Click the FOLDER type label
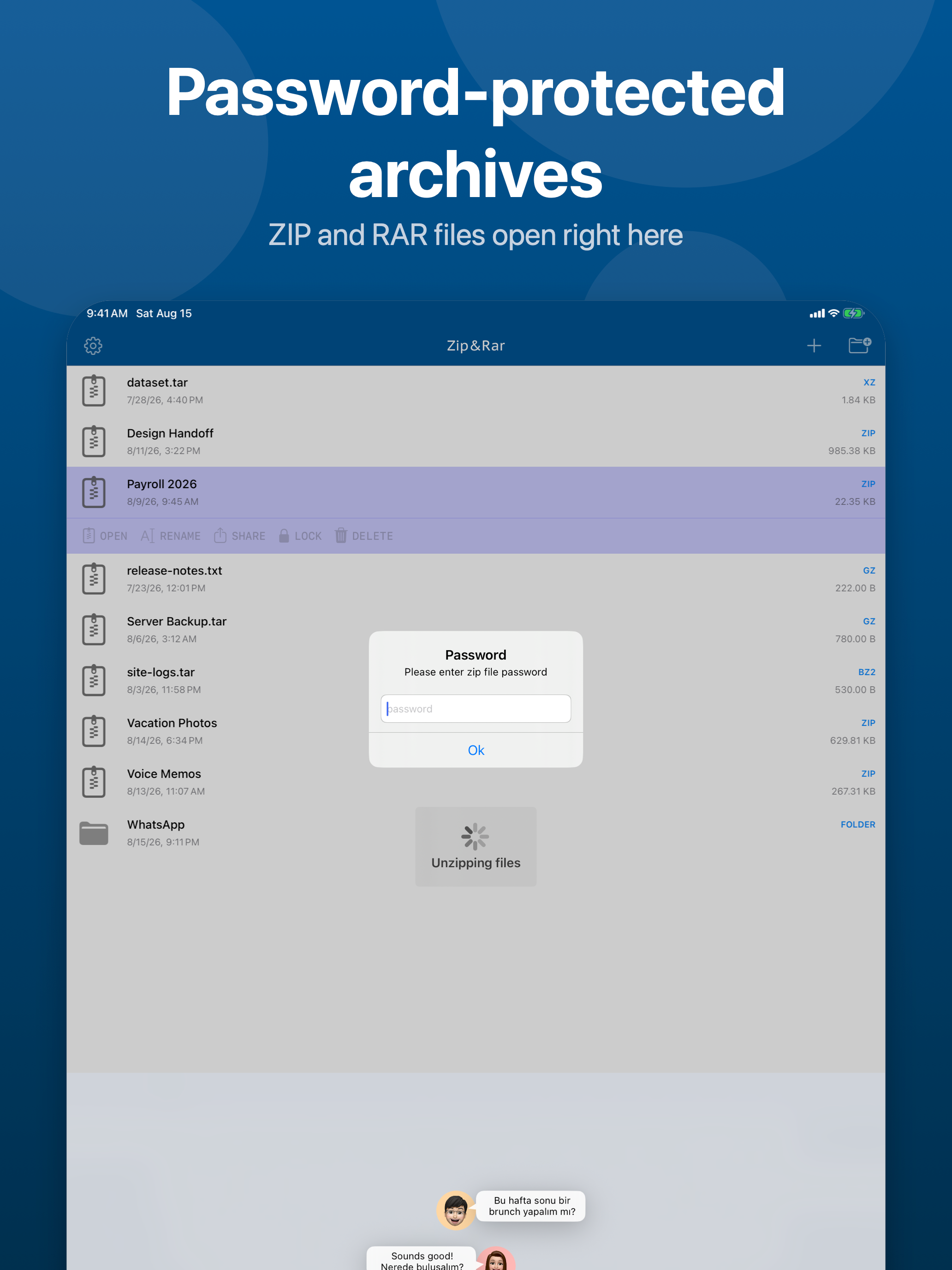 coord(858,825)
